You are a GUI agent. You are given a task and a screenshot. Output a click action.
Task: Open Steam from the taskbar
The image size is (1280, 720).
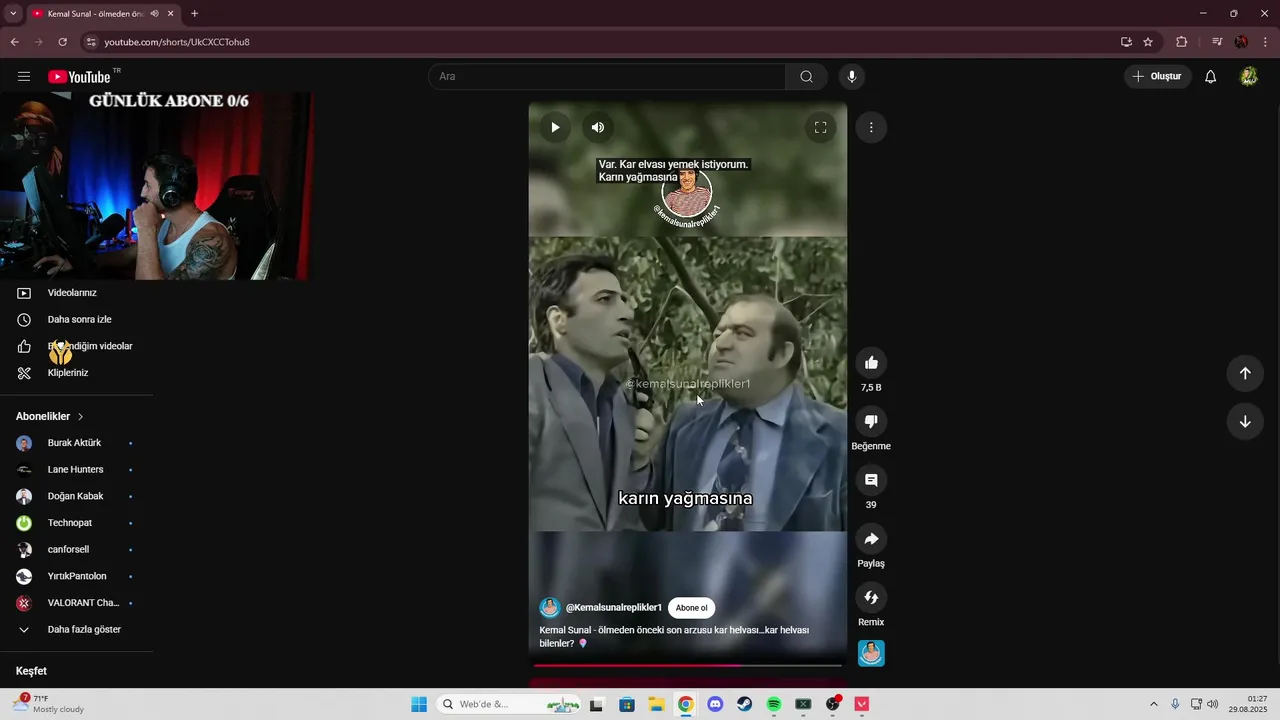click(745, 704)
